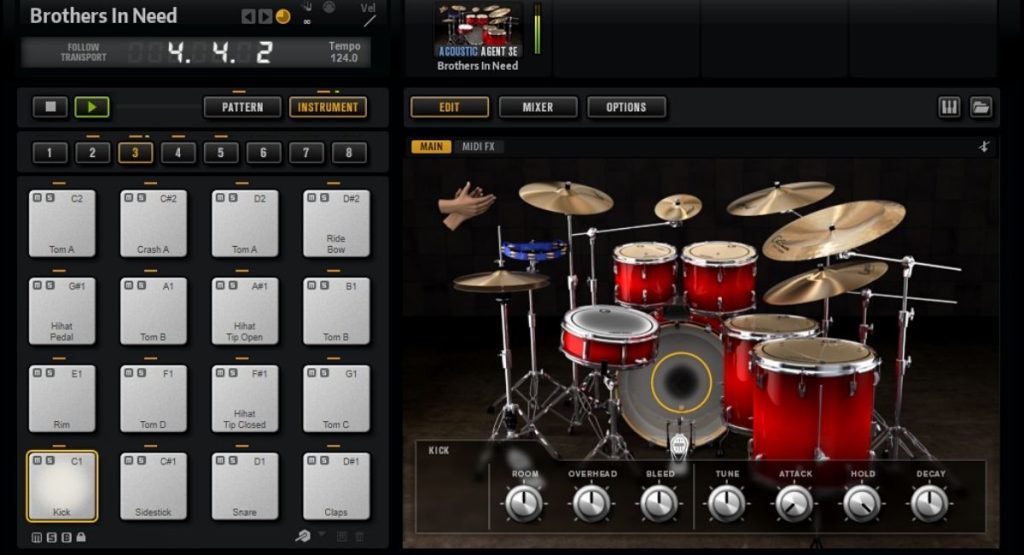The height and width of the screenshot is (555, 1024).
Task: Trigger the Tom D pad F1
Action: (153, 398)
